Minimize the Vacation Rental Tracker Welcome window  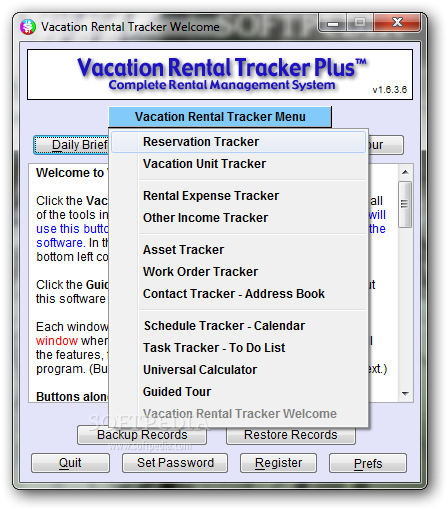click(x=333, y=23)
